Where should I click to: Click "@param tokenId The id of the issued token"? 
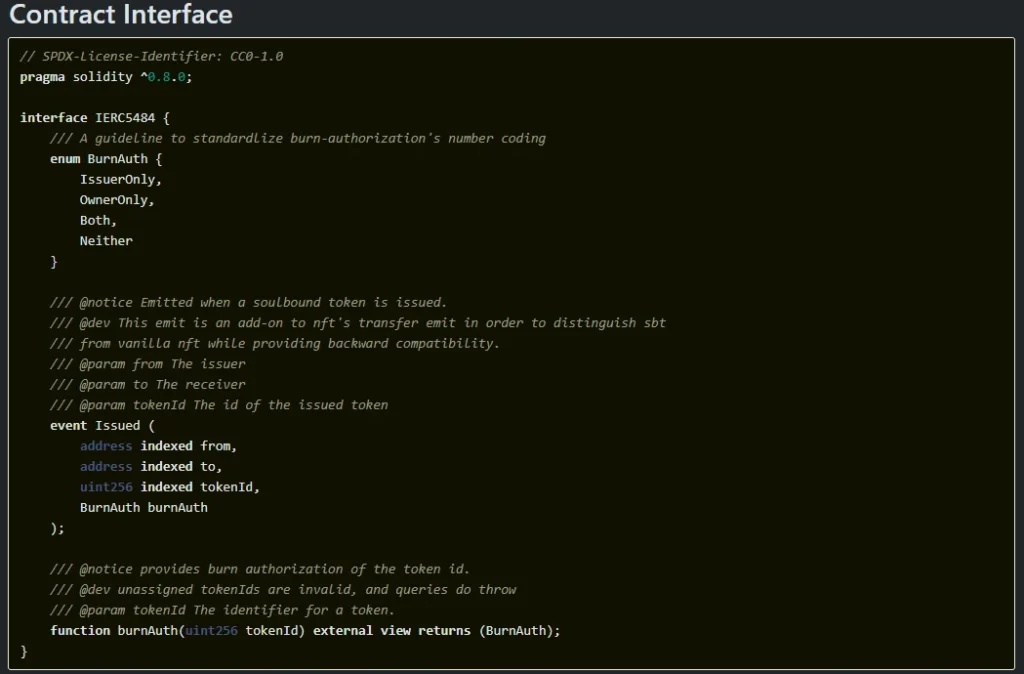[x=219, y=405]
